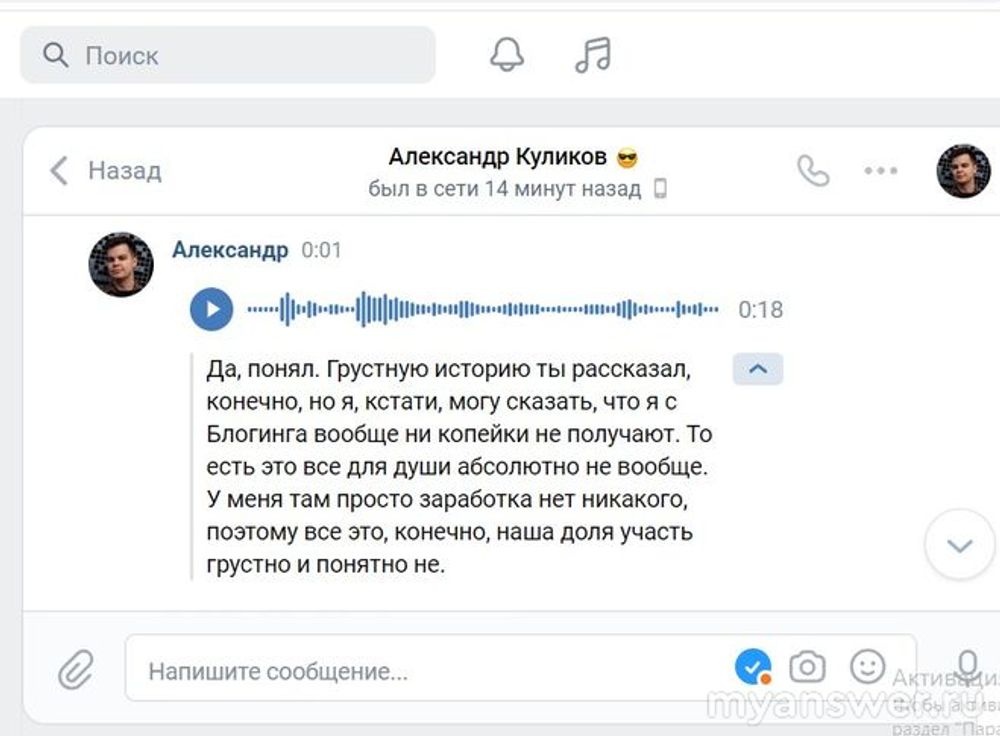Open the music section icon
The height and width of the screenshot is (736, 1000).
tap(593, 55)
